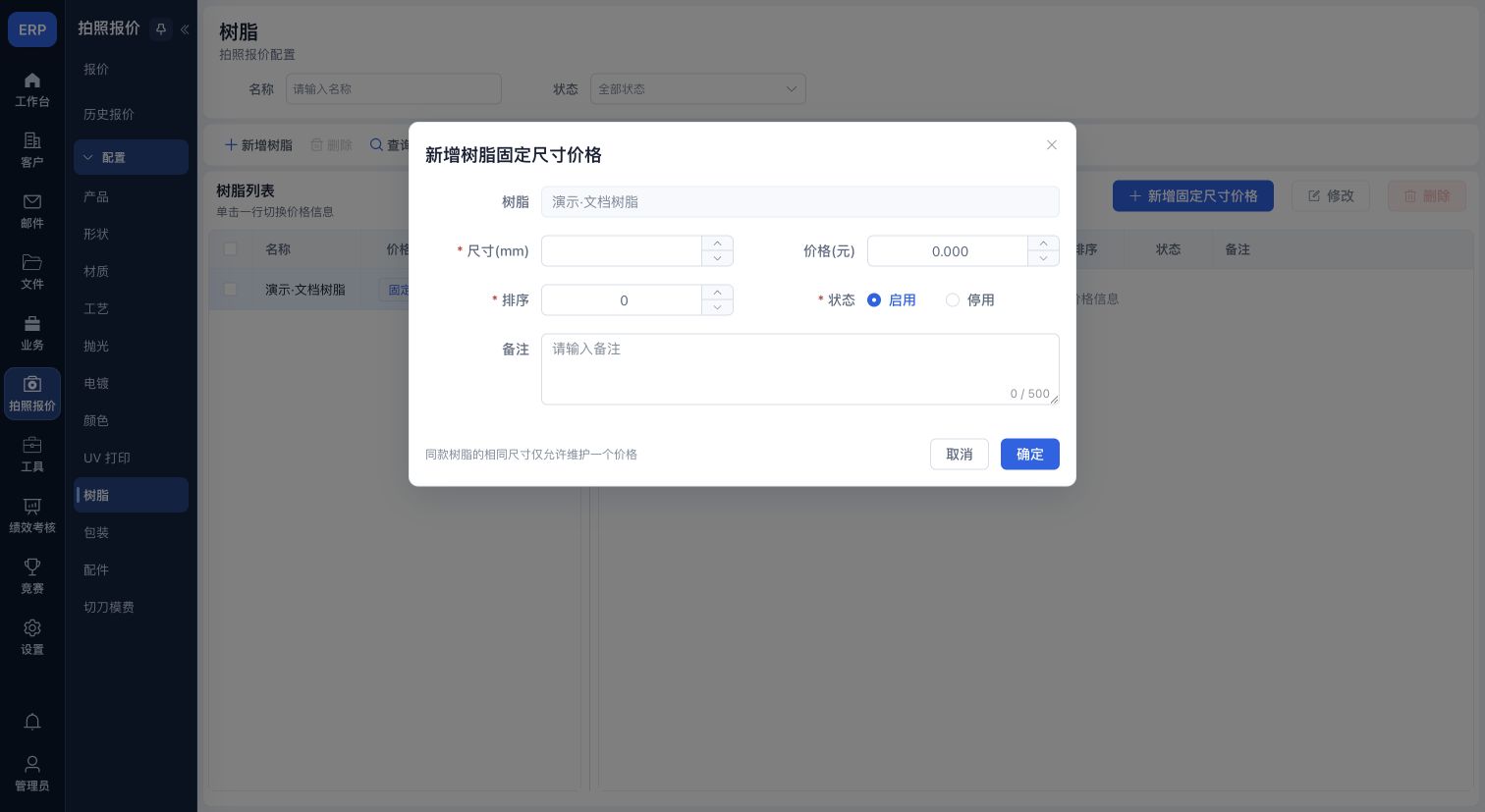
Task: Click the 确定 confirm button
Action: tap(1030, 454)
